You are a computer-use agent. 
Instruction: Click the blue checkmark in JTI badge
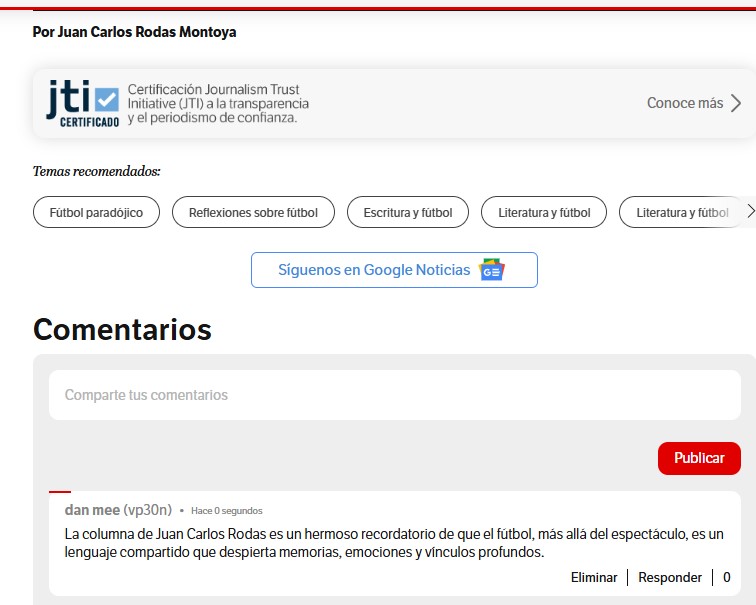coord(106,100)
